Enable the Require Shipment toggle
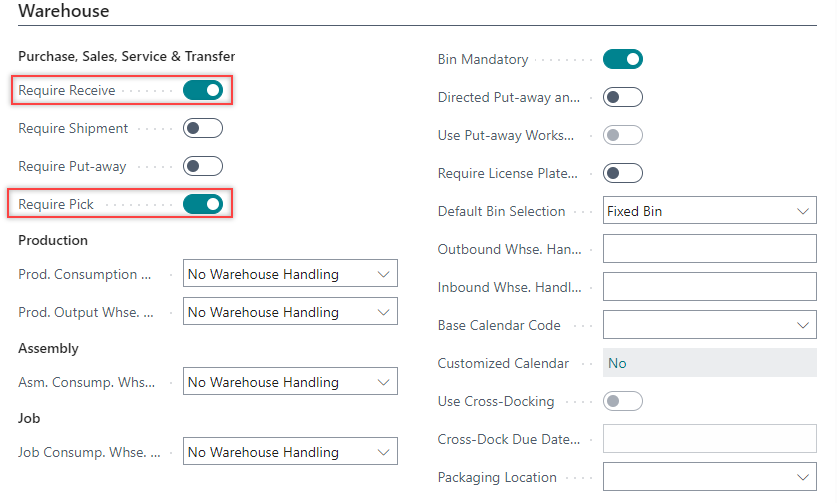The image size is (837, 503). point(202,129)
